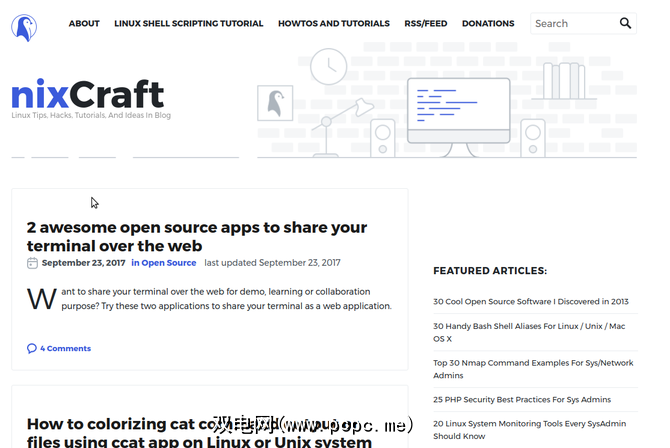Click the comment bubble icon
Screen dimensions: 670x448
pos(32,348)
